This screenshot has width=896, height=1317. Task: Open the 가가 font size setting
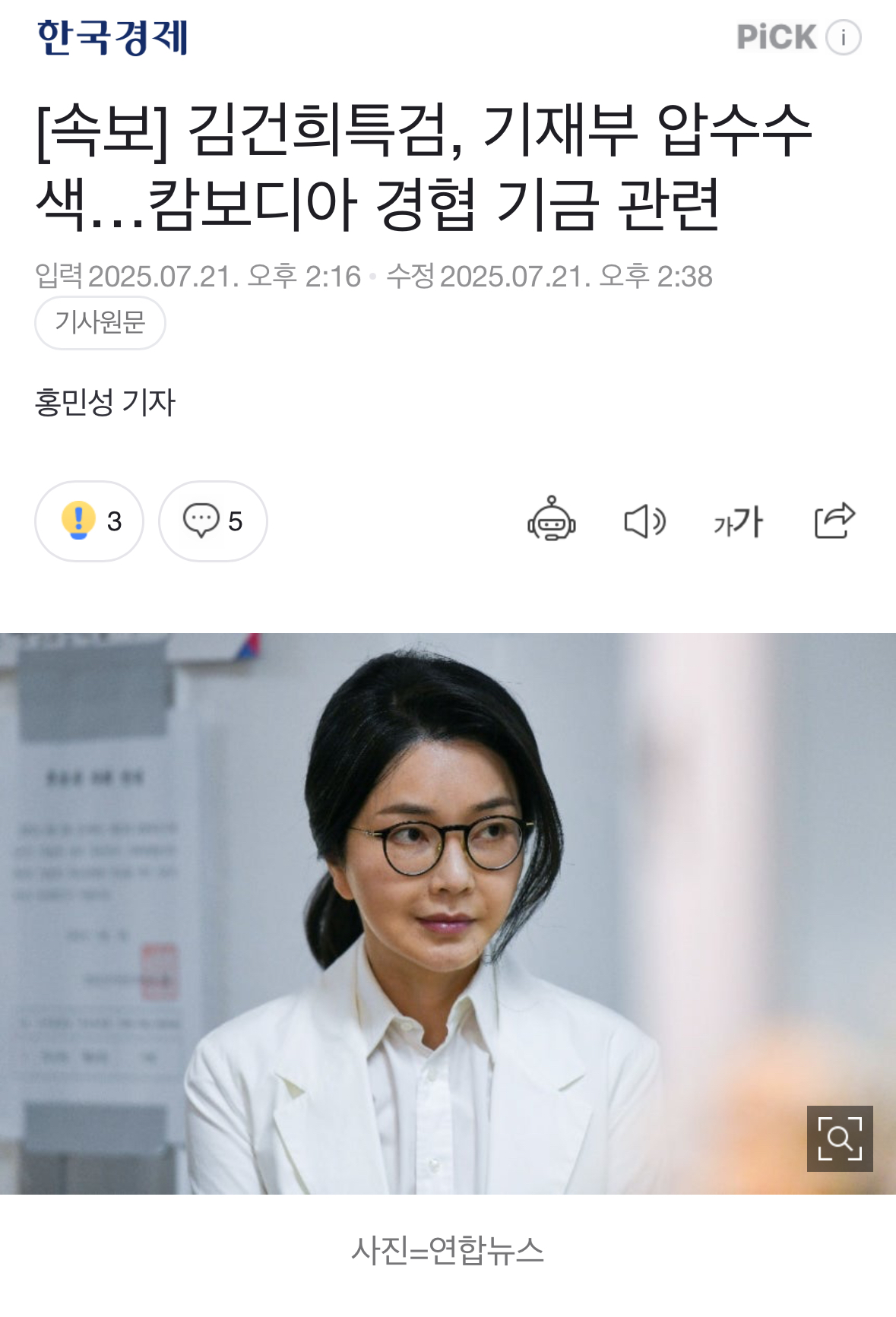(x=738, y=522)
